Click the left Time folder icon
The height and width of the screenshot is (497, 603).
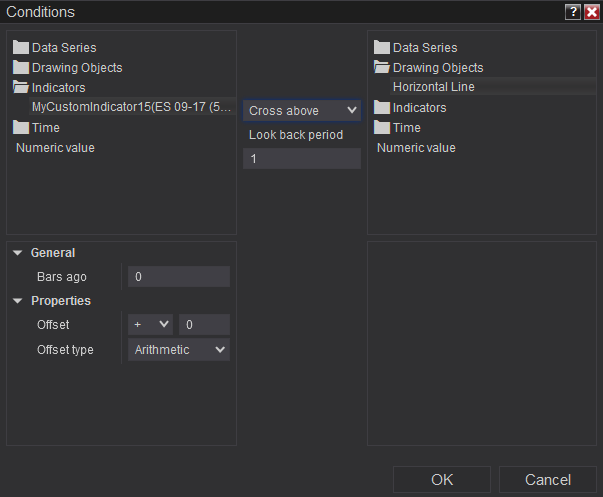coord(21,127)
